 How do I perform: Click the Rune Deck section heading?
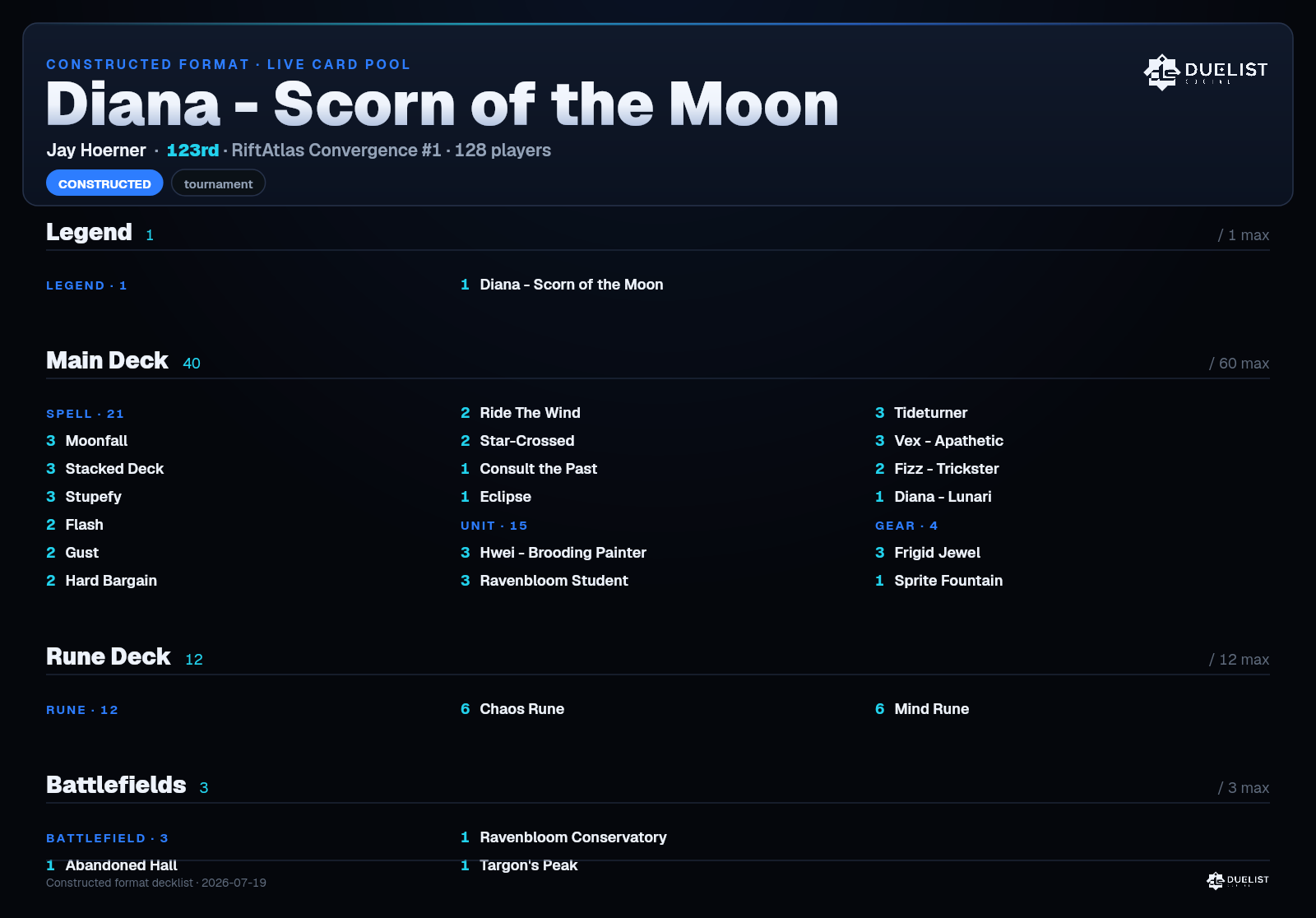109,656
